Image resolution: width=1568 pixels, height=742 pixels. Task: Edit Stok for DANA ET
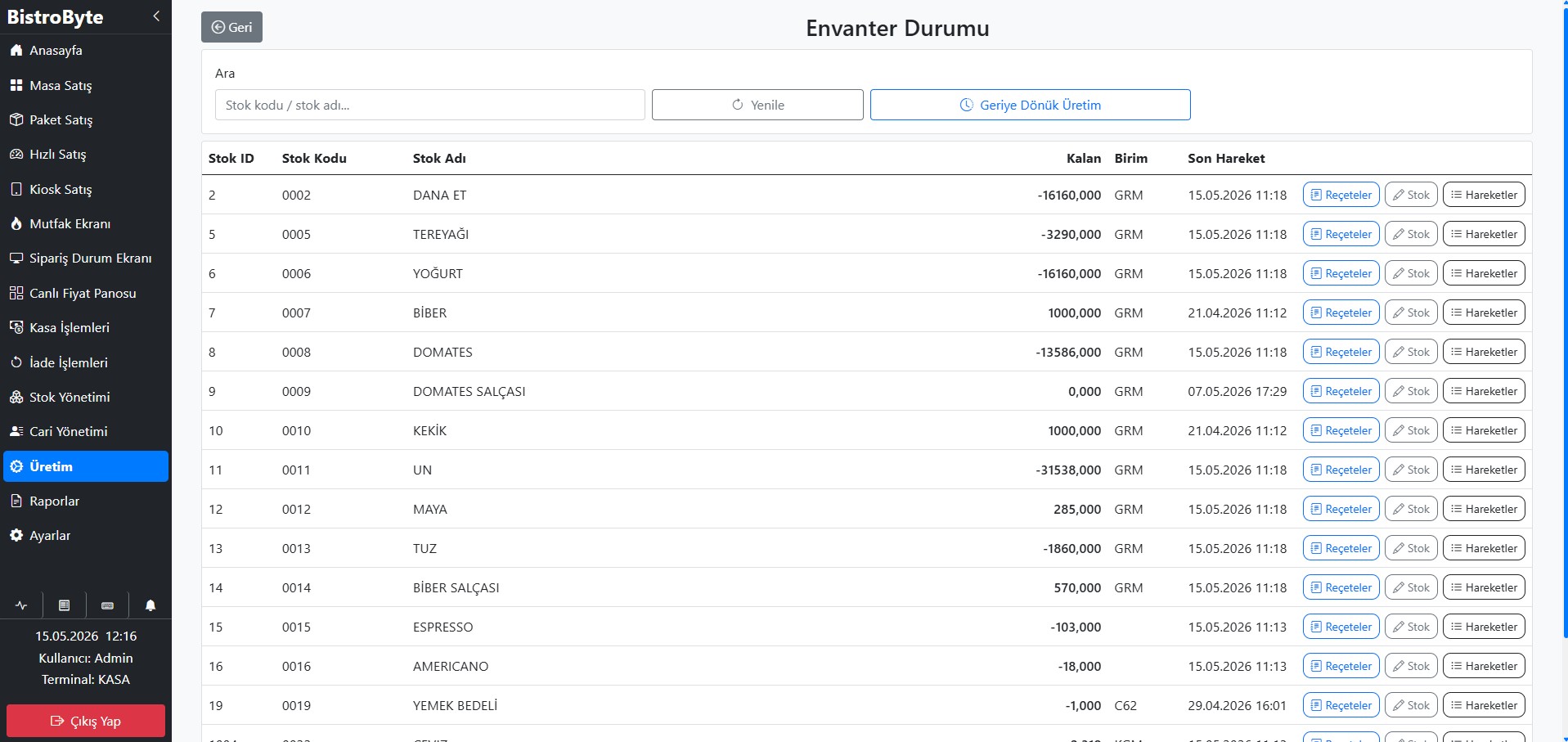pyautogui.click(x=1411, y=195)
